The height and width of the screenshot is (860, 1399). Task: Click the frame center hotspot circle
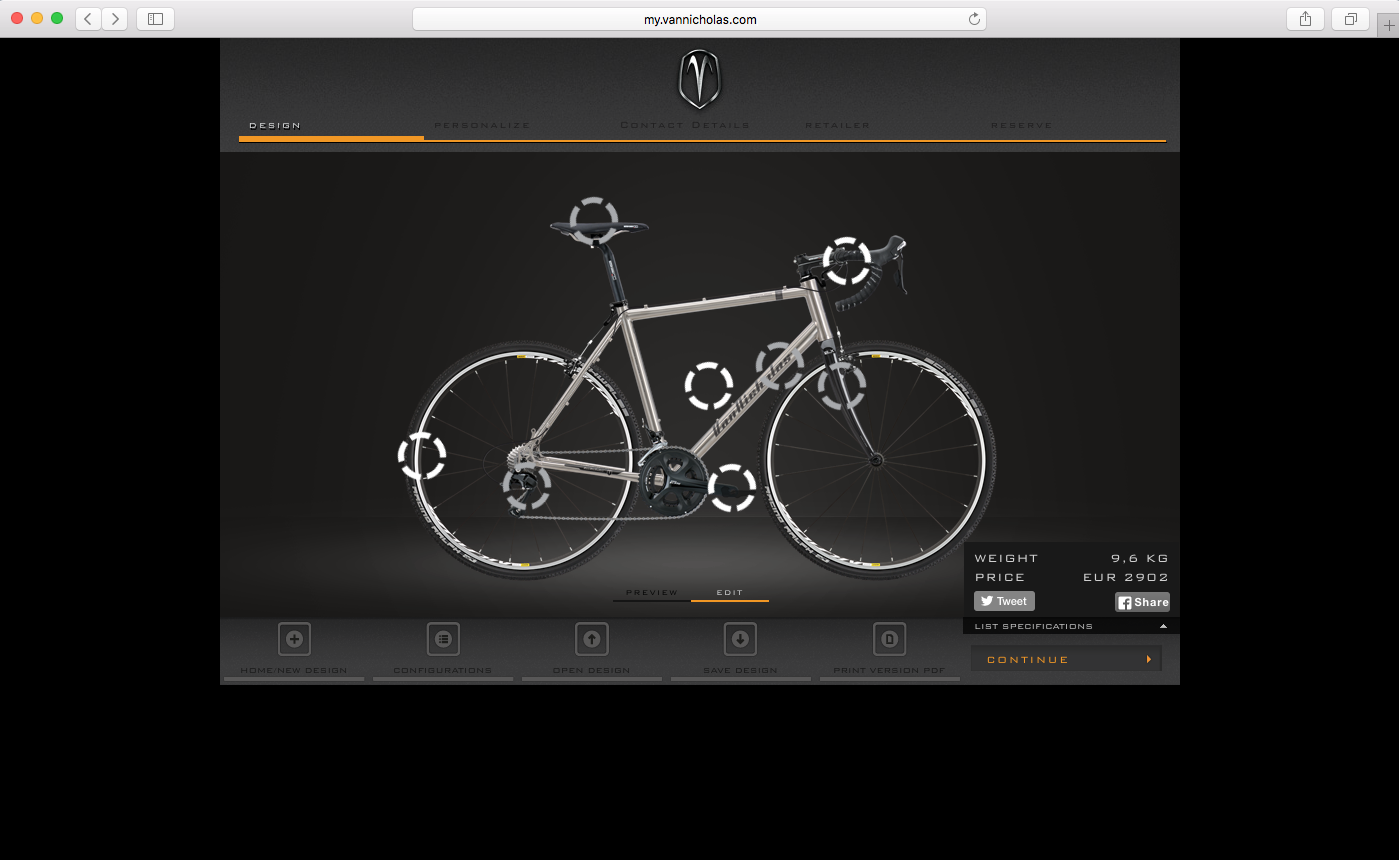click(x=709, y=386)
